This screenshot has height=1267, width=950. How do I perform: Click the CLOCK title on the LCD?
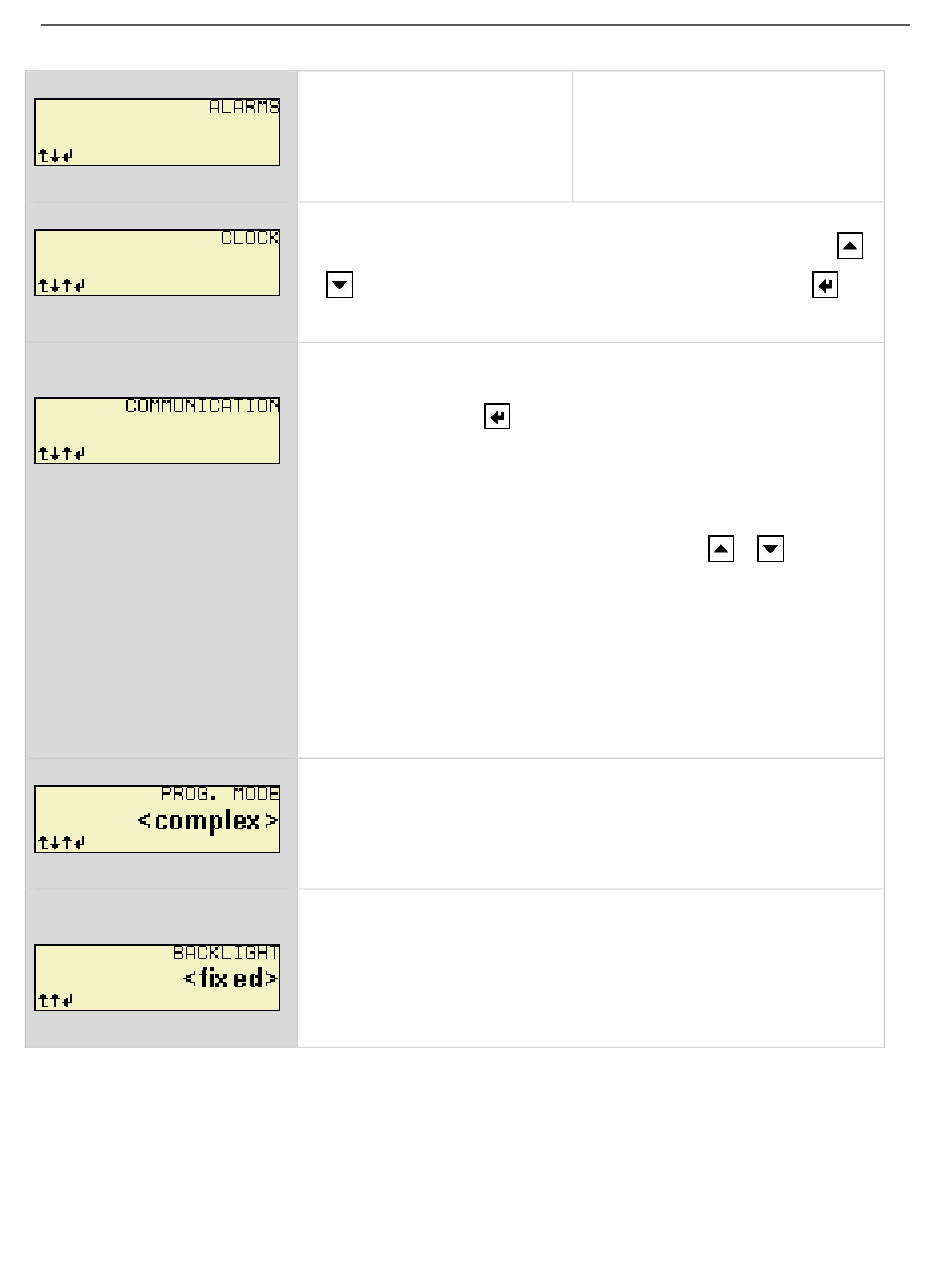tap(250, 238)
